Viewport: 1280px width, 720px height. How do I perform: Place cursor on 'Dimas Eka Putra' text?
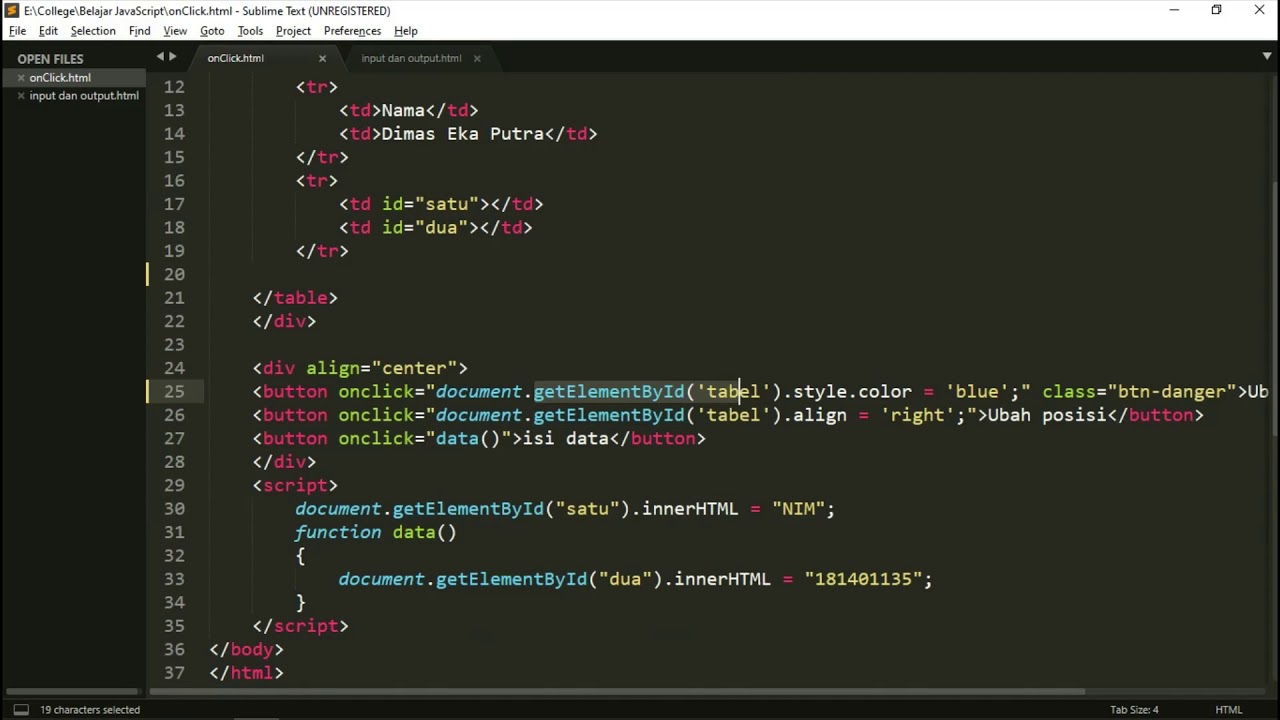pos(462,134)
